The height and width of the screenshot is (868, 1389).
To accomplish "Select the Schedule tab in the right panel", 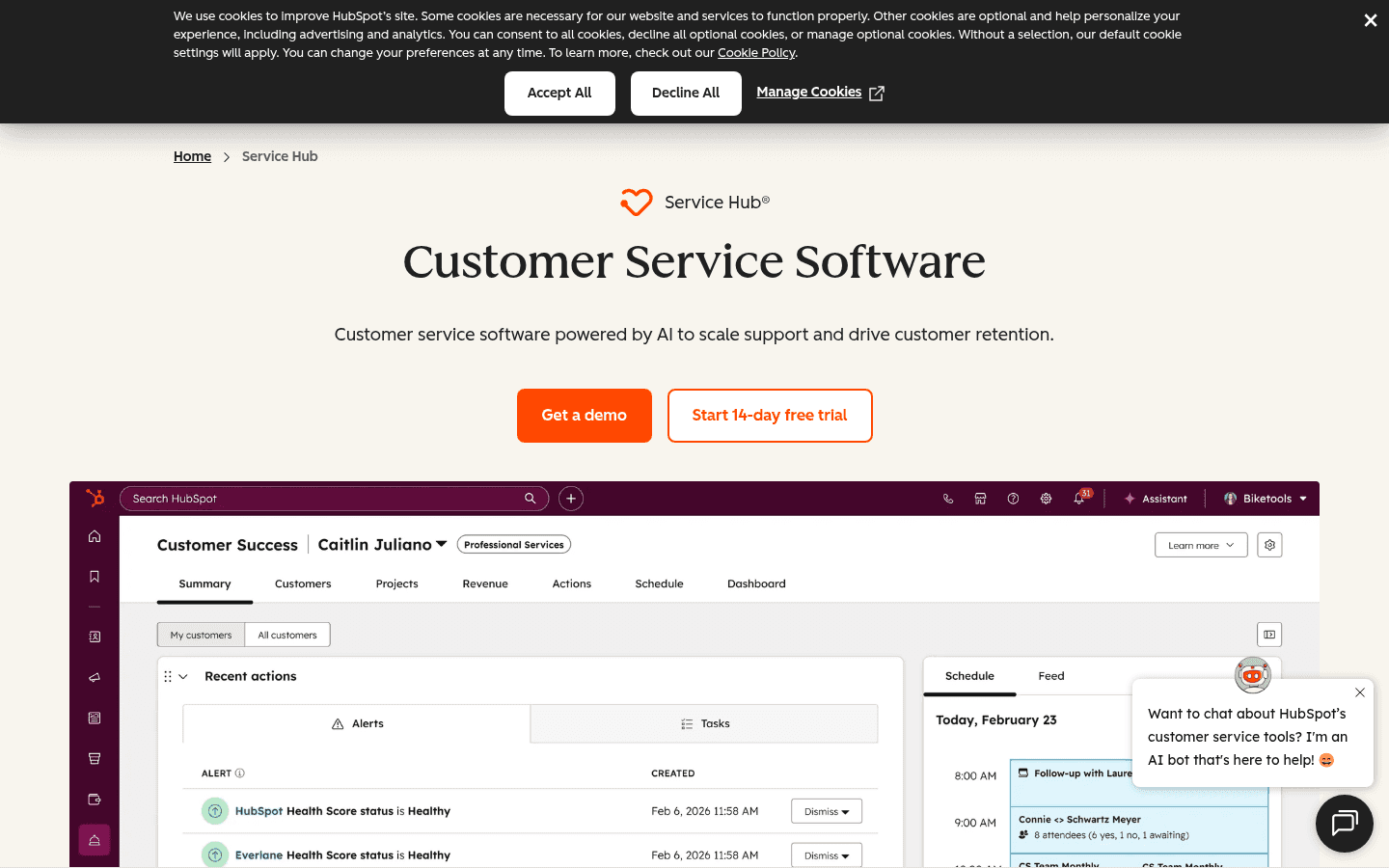I will tap(969, 676).
